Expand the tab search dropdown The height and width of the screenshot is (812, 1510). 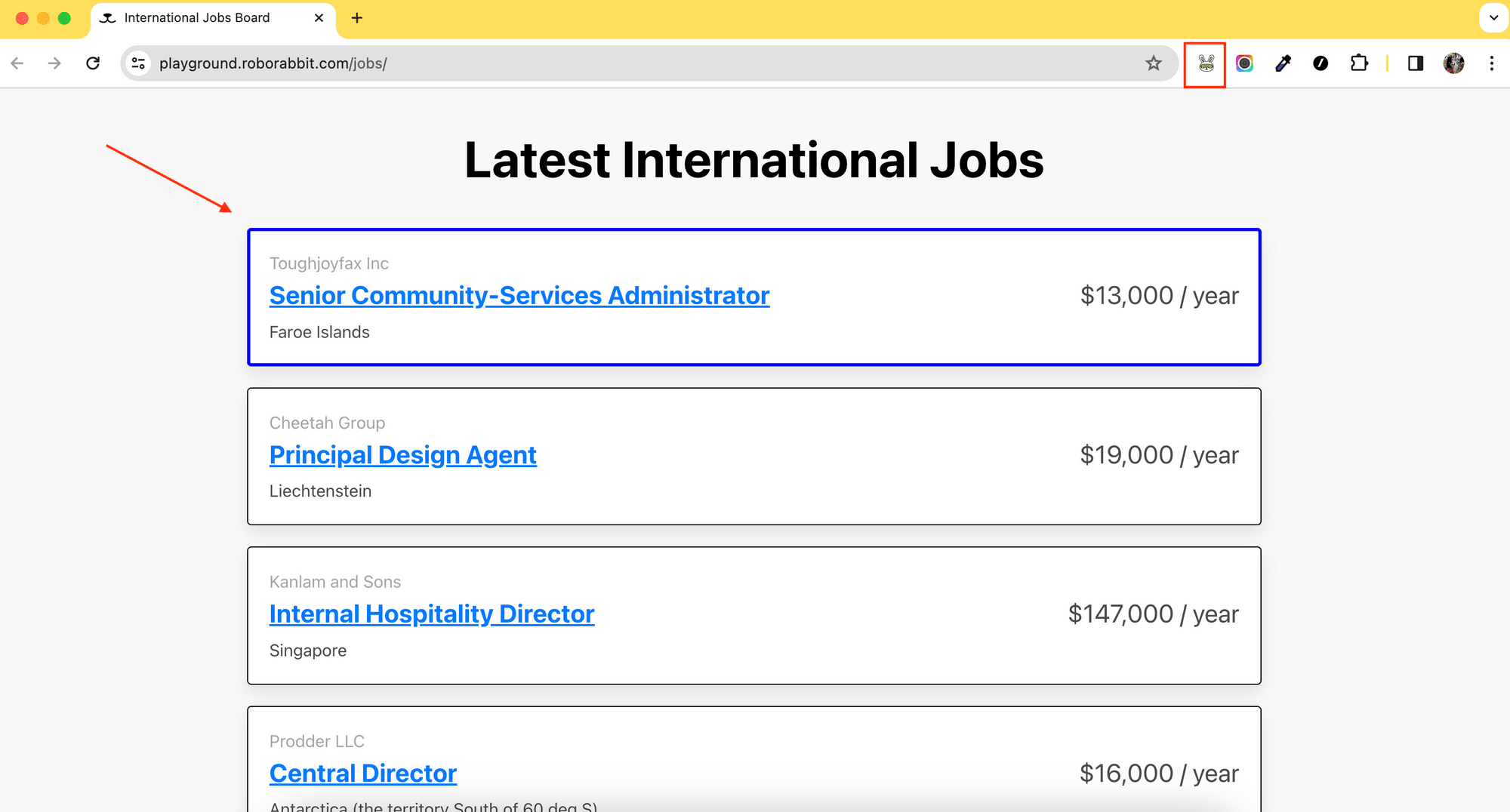coord(1493,17)
